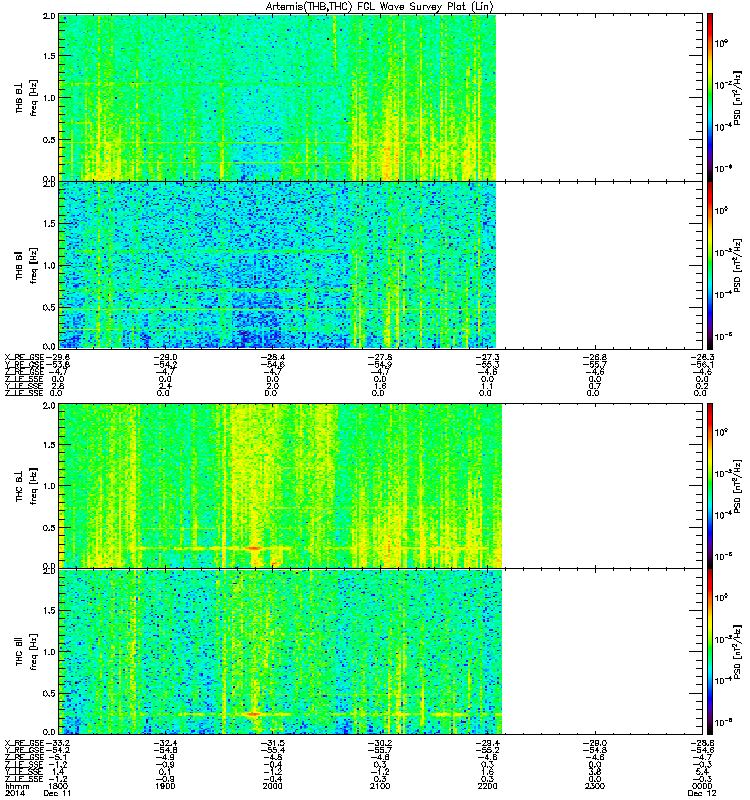This screenshot has width=750, height=800.
Task: Click the 1.0 frequency tick on THC B∥ axis
Action: pos(49,652)
